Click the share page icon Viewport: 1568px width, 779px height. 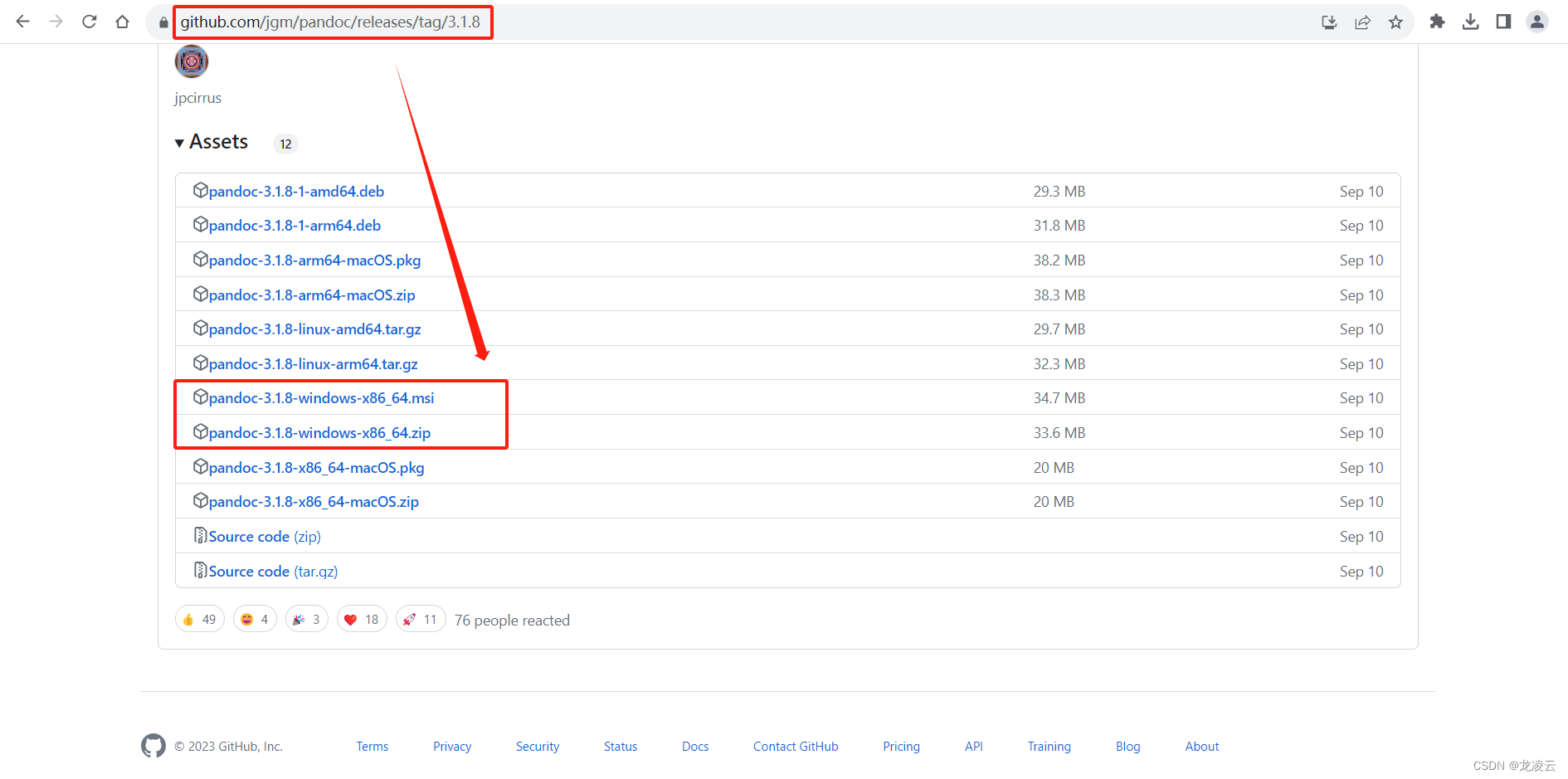point(1362,22)
